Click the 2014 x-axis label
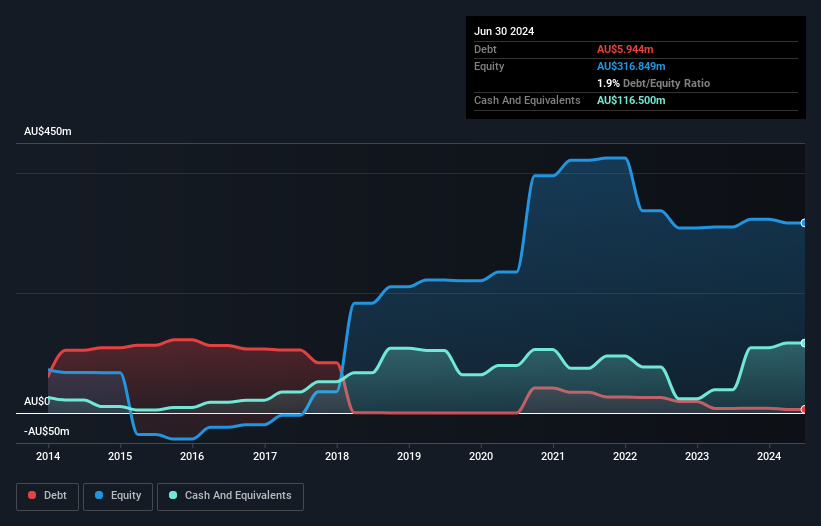821x526 pixels. pos(48,456)
